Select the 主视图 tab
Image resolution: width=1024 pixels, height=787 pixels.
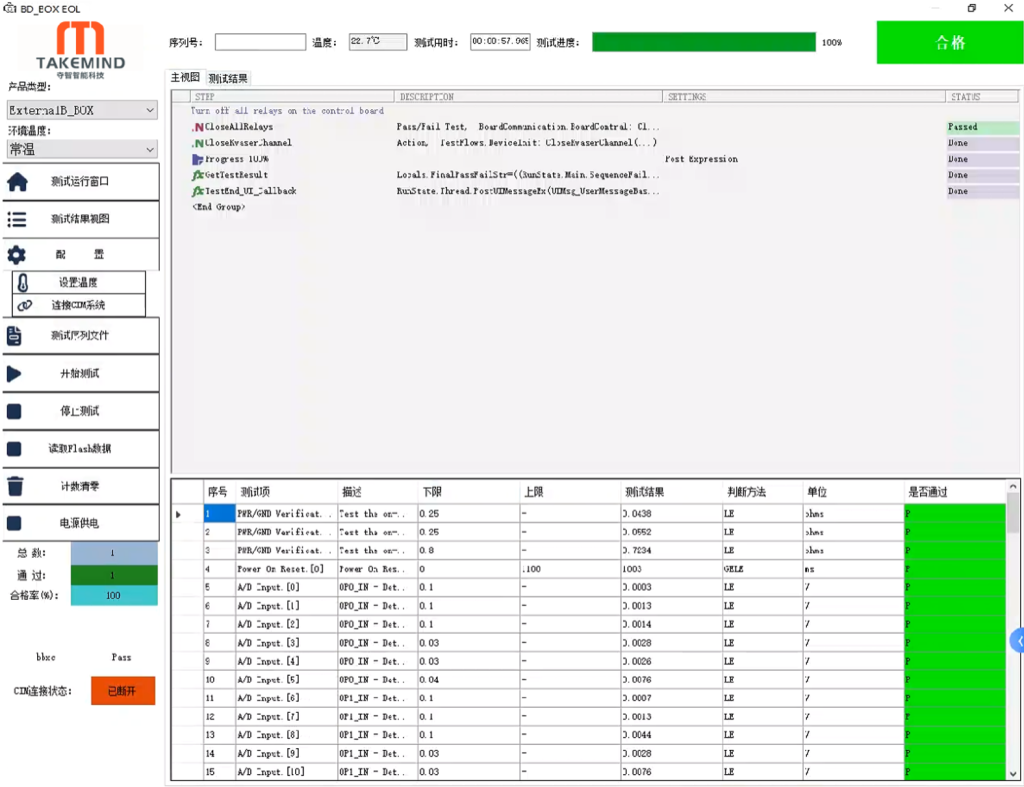pos(185,78)
